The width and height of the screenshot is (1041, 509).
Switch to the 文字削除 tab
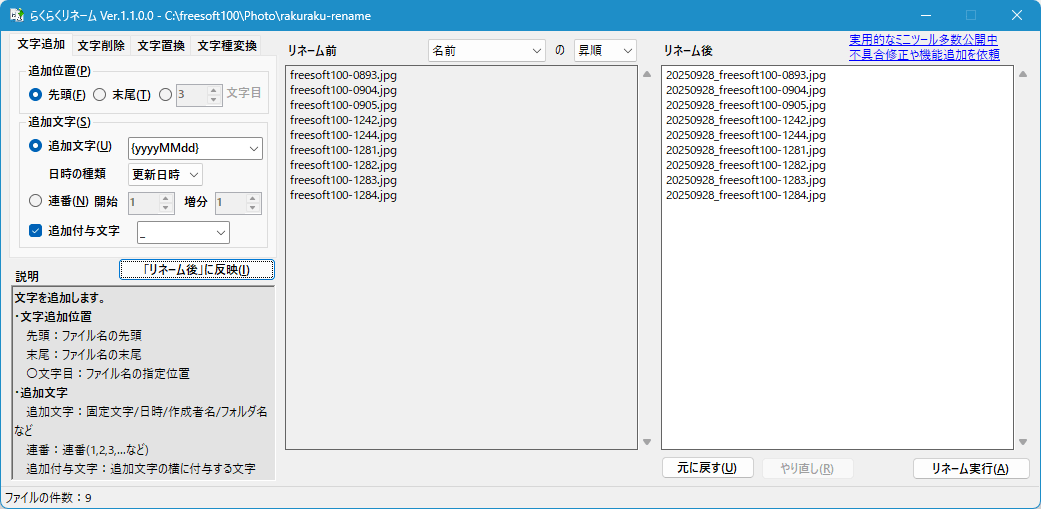101,46
